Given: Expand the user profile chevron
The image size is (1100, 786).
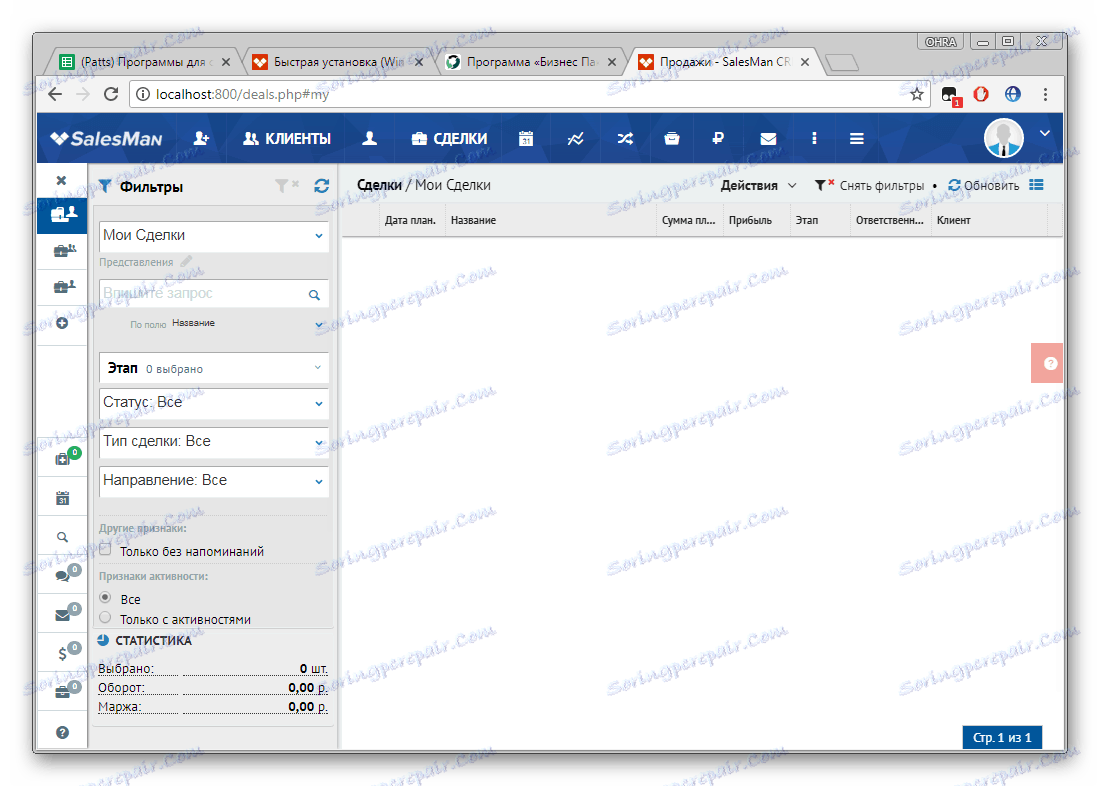Looking at the screenshot, I should click(x=1045, y=133).
